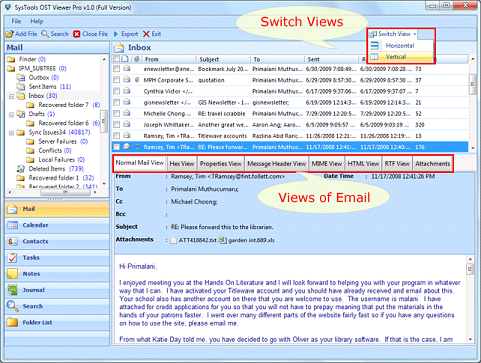Click the Sent Items folder icon

[x=21, y=87]
